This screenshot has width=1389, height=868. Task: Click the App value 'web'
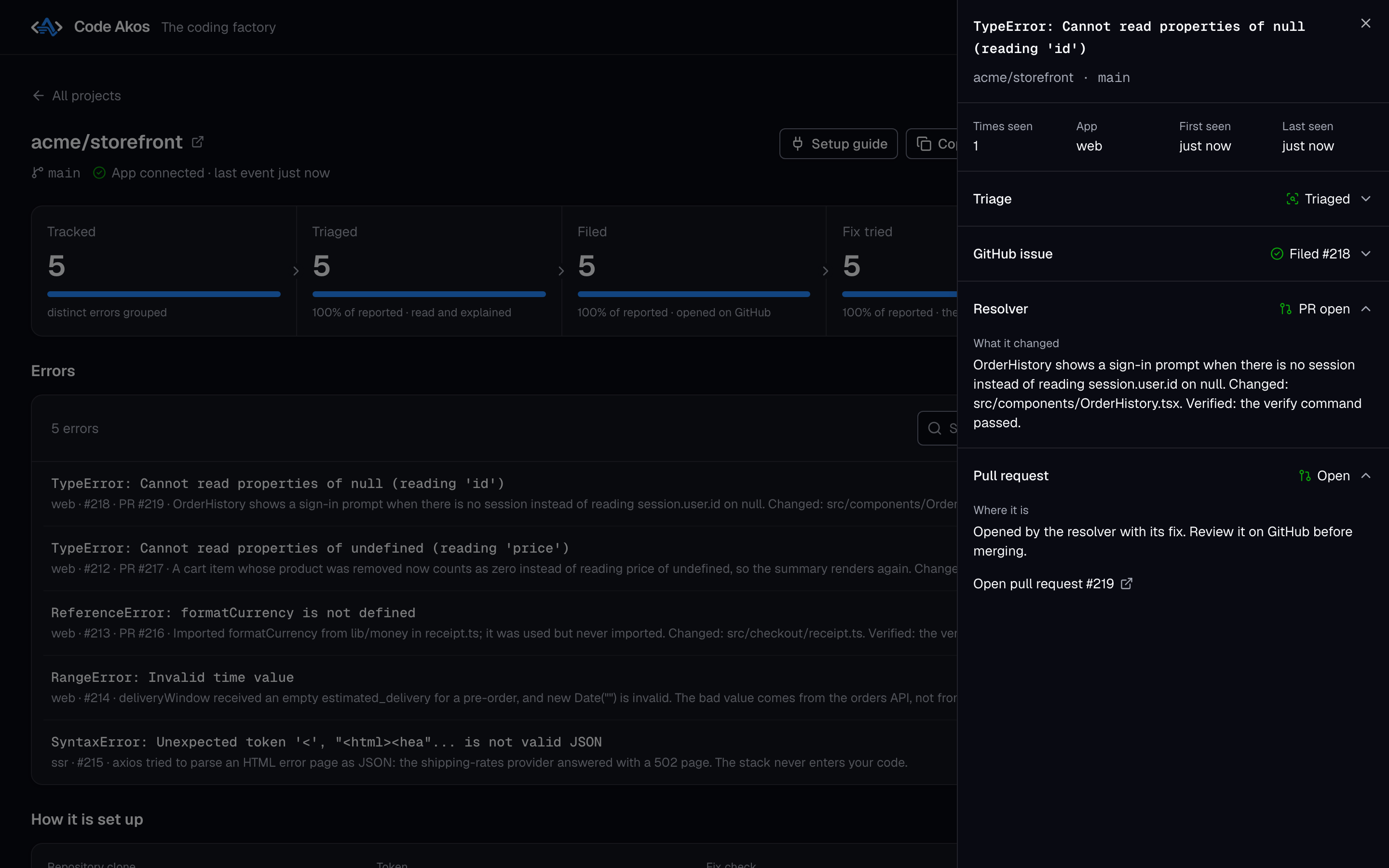(1089, 146)
